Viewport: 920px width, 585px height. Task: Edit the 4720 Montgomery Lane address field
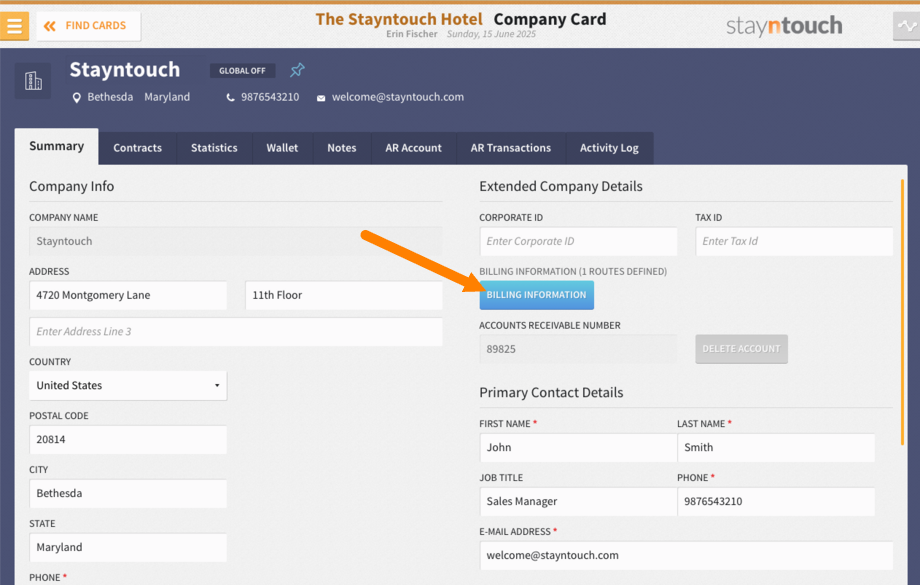click(x=128, y=295)
